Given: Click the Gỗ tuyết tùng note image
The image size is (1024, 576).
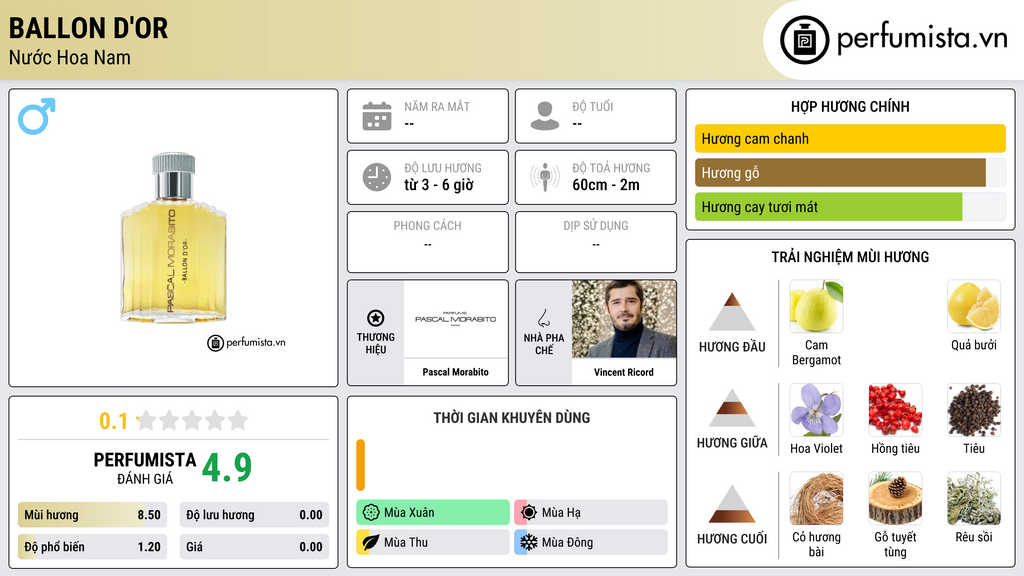Looking at the screenshot, I should [x=895, y=498].
